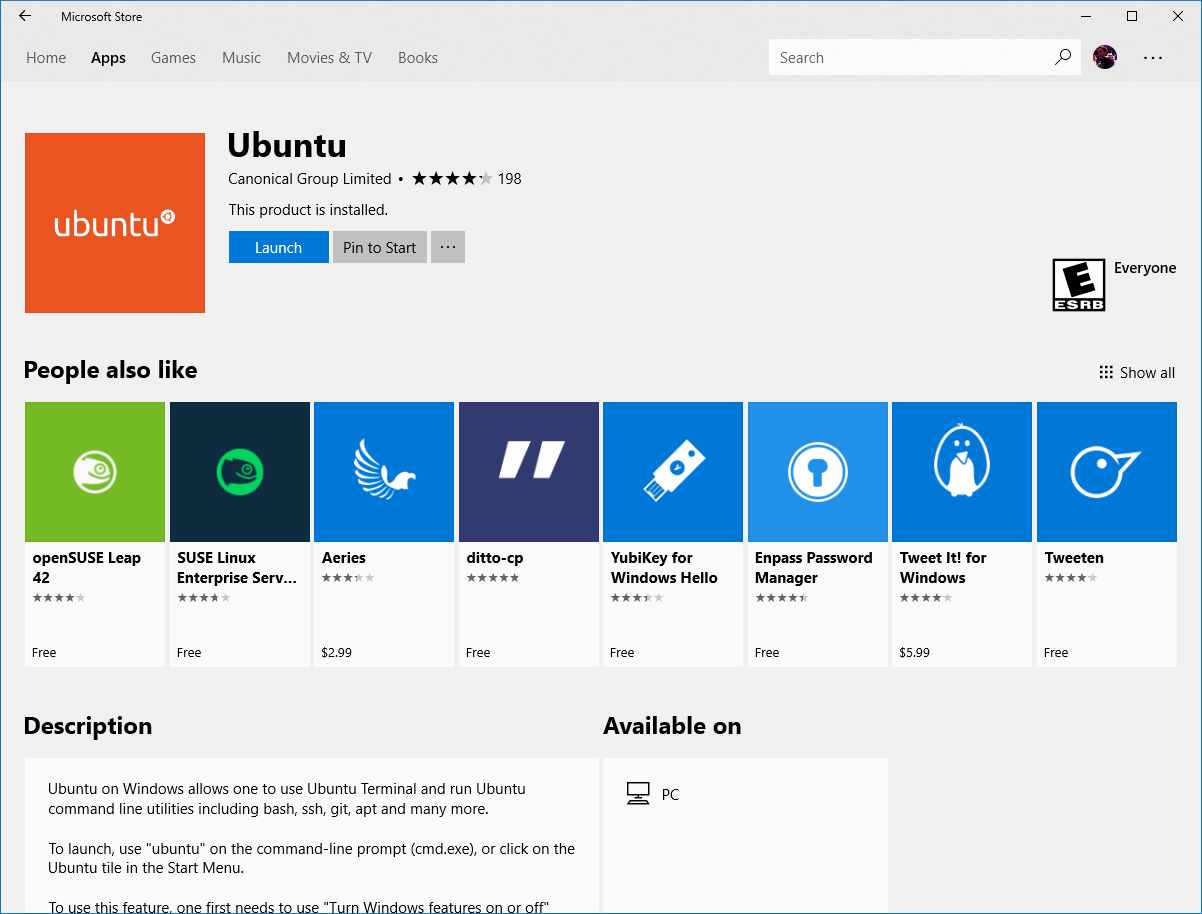
Task: Open the Enpass Password Manager icon
Action: pyautogui.click(x=818, y=472)
